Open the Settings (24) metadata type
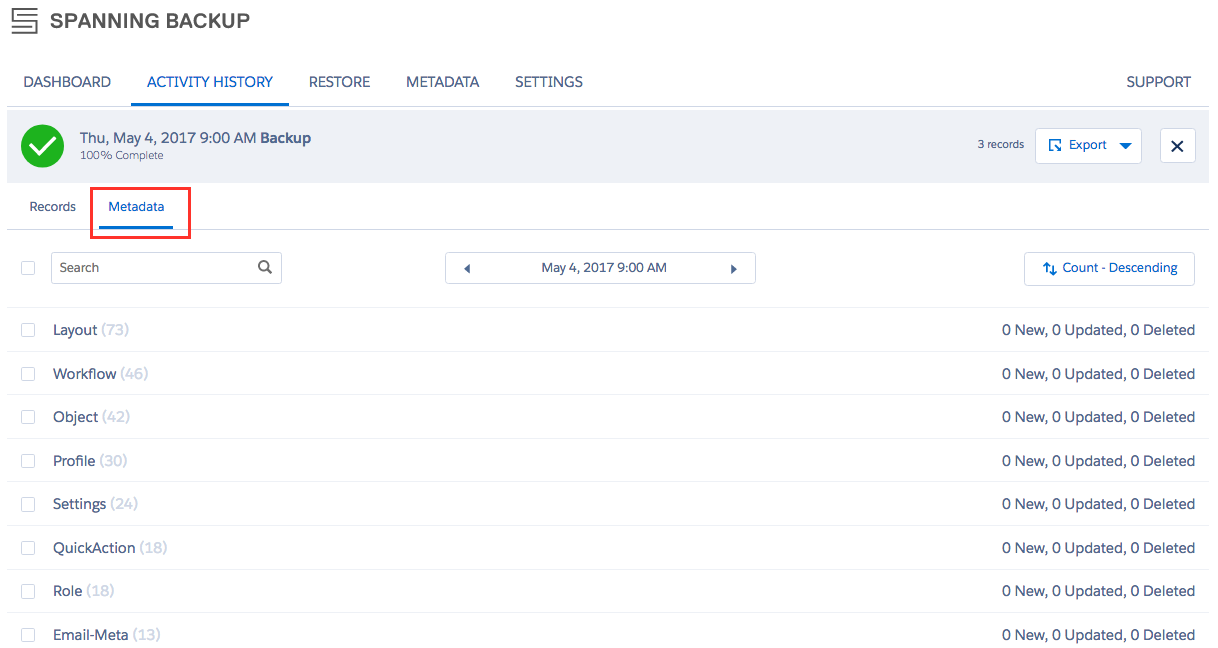Viewport: 1218px width, 648px height. point(95,504)
